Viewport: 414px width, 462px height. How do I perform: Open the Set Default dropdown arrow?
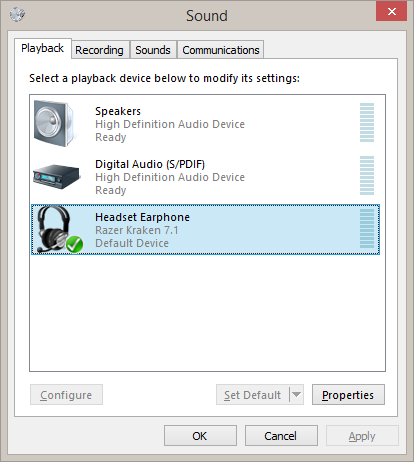[296, 395]
